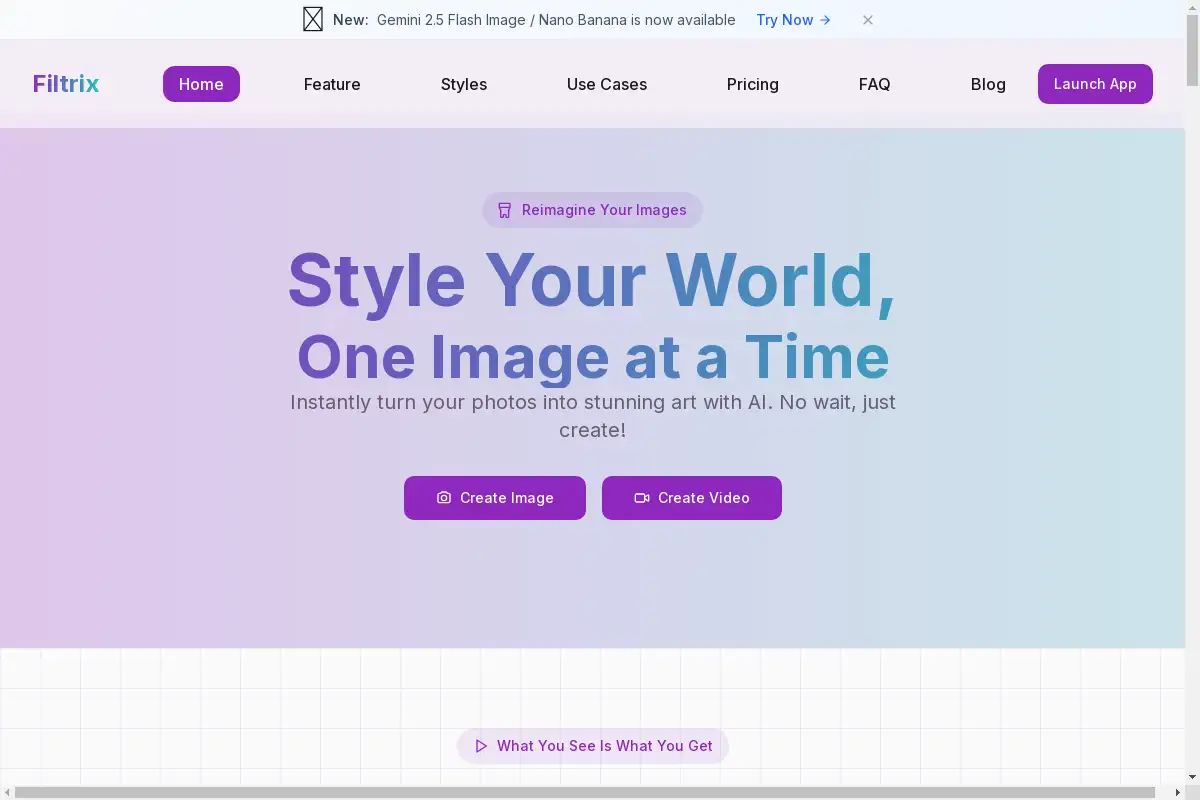The width and height of the screenshot is (1200, 800).
Task: Click the Nano Banana announcement text
Action: [556, 20]
